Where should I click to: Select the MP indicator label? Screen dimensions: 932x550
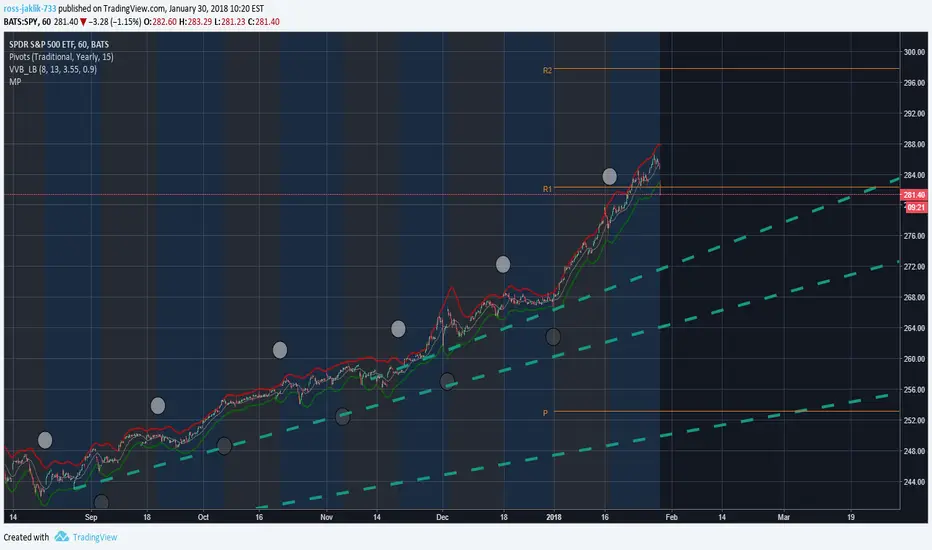[x=15, y=82]
